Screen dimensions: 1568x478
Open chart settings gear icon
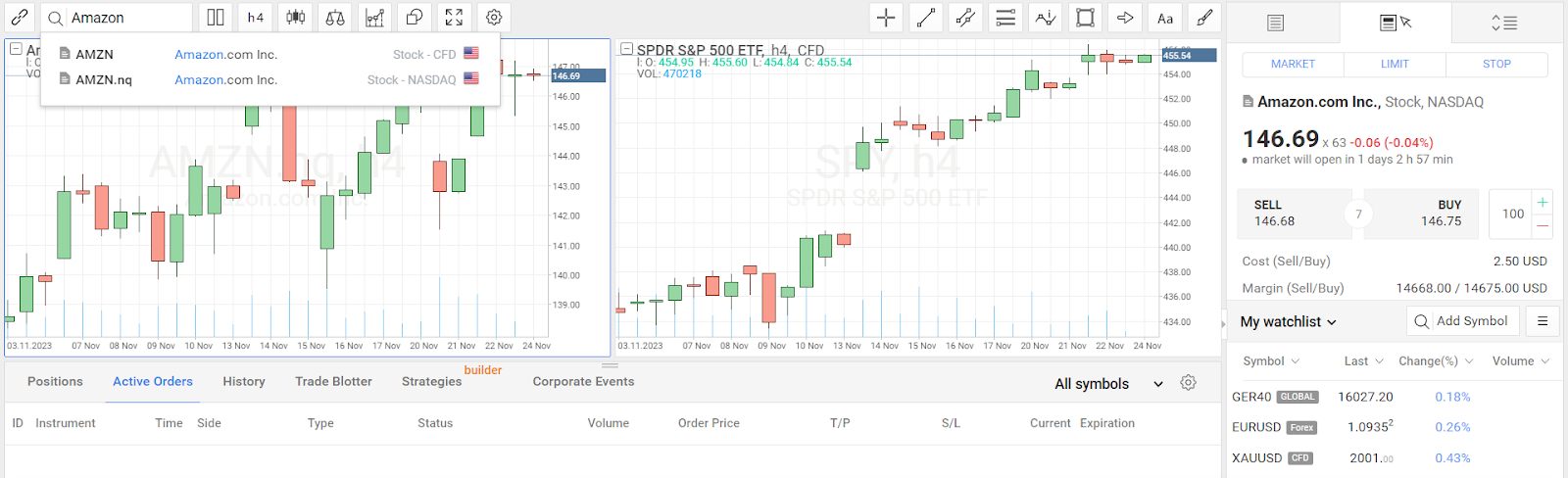pos(494,18)
